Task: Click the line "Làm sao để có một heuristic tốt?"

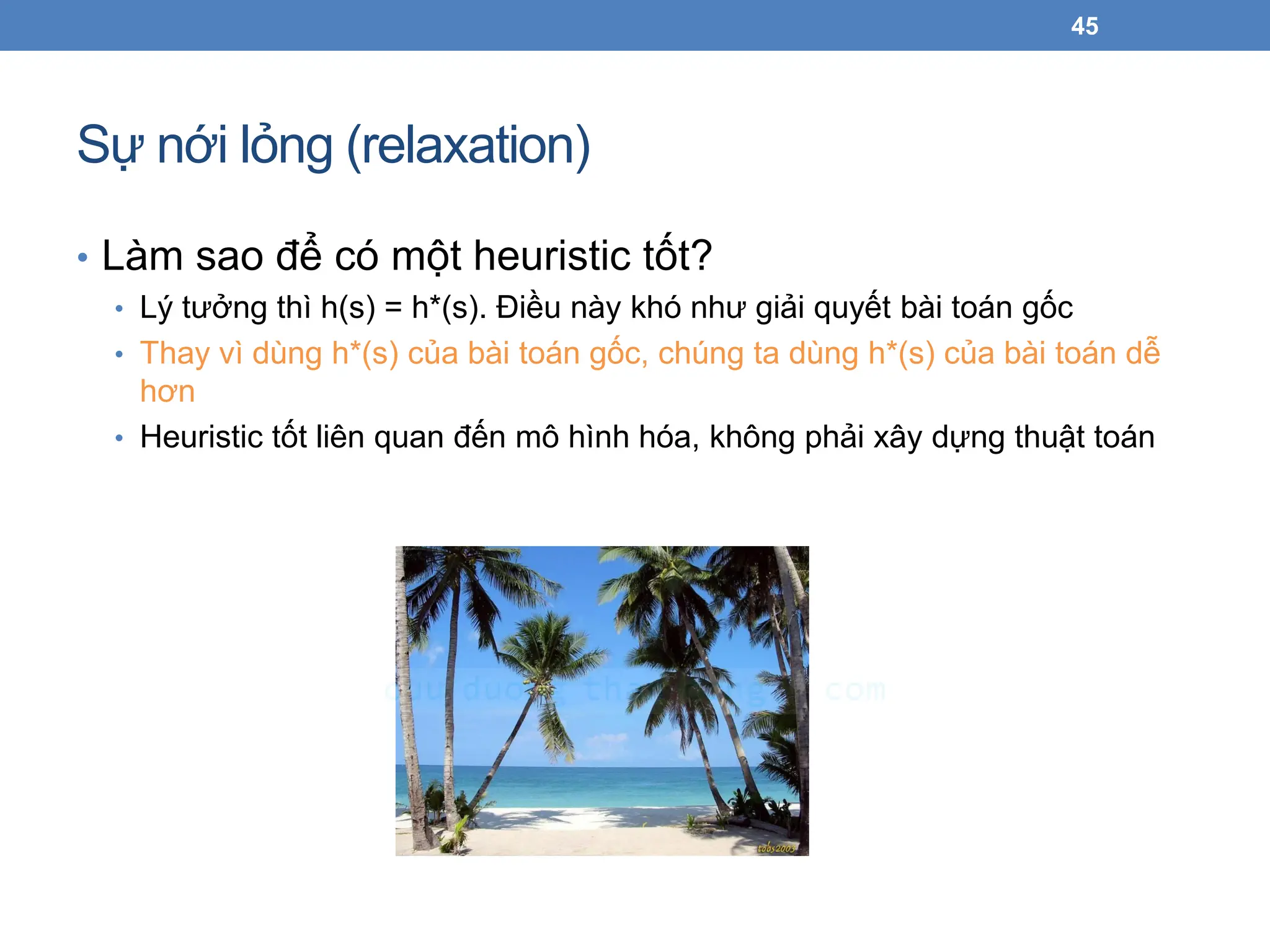Action: (x=407, y=255)
